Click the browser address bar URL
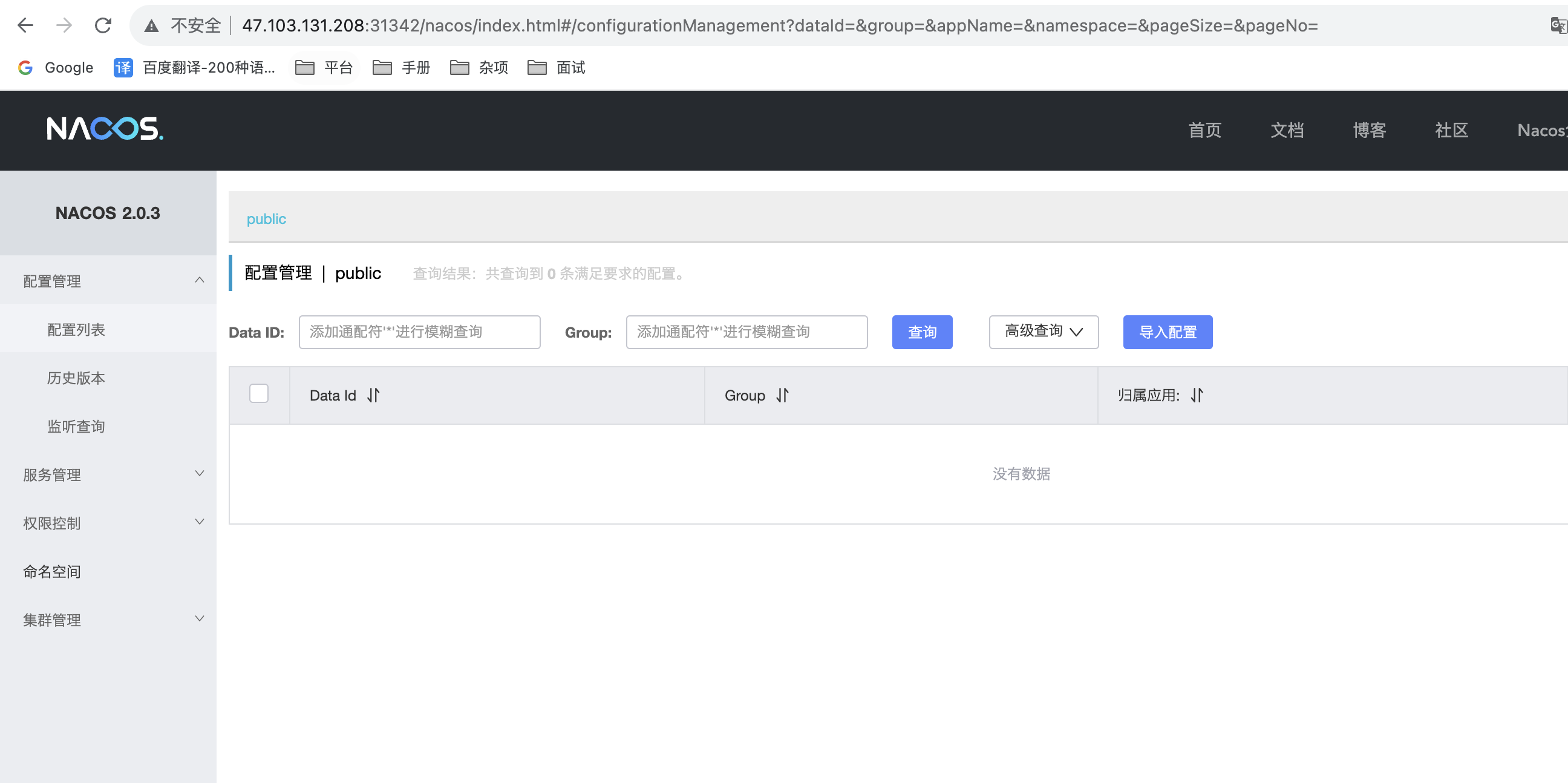Image resolution: width=1568 pixels, height=783 pixels. pyautogui.click(x=780, y=25)
